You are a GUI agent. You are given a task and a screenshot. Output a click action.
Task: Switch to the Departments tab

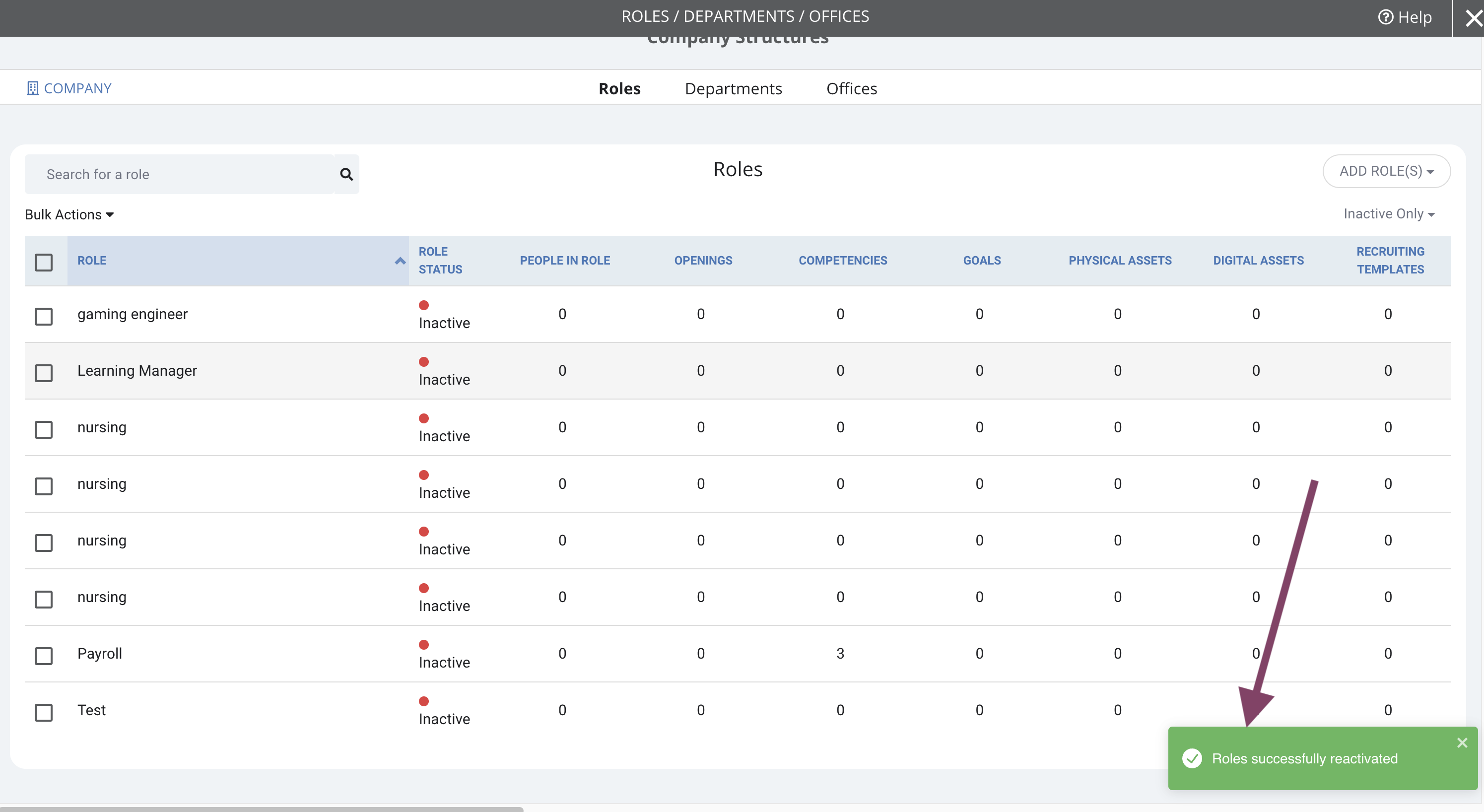click(734, 88)
